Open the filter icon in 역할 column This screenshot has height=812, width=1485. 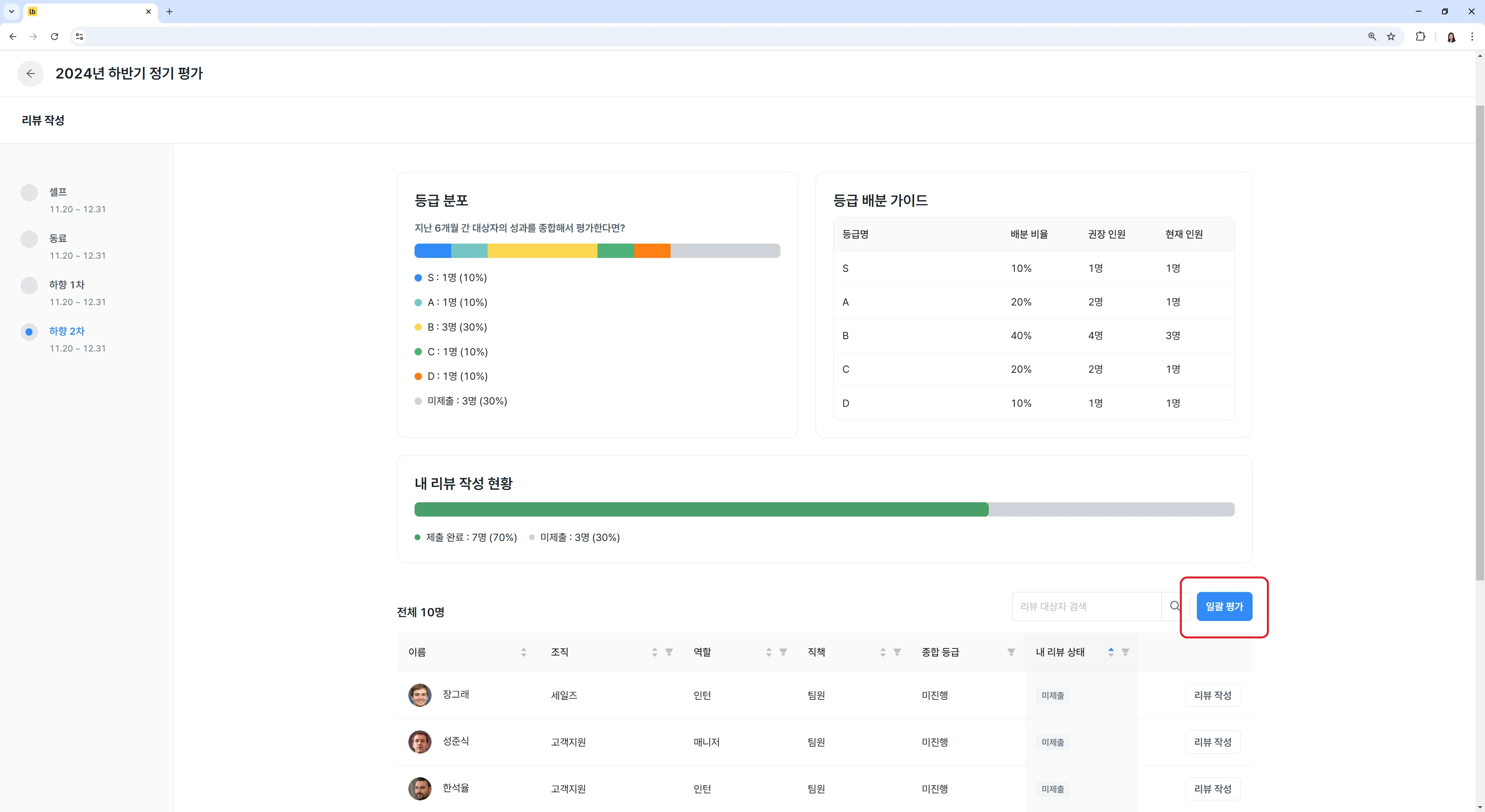click(x=783, y=652)
